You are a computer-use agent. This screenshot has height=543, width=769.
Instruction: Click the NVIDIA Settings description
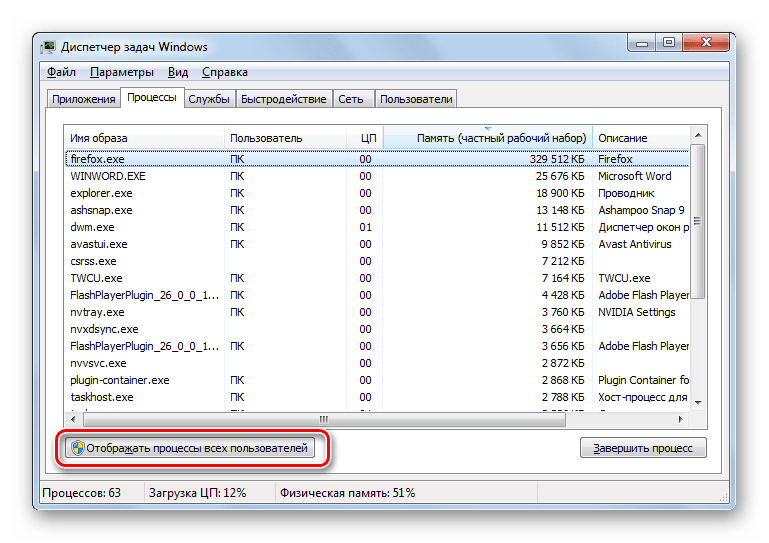[637, 312]
